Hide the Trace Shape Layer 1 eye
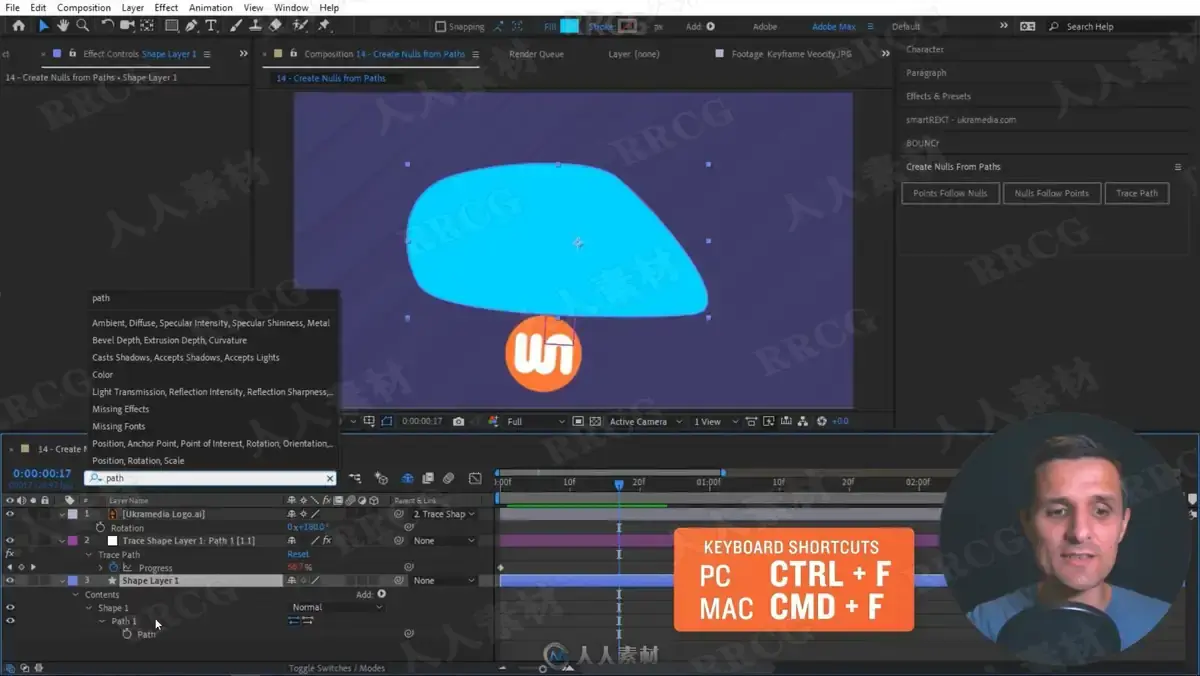1200x676 pixels. [x=10, y=541]
